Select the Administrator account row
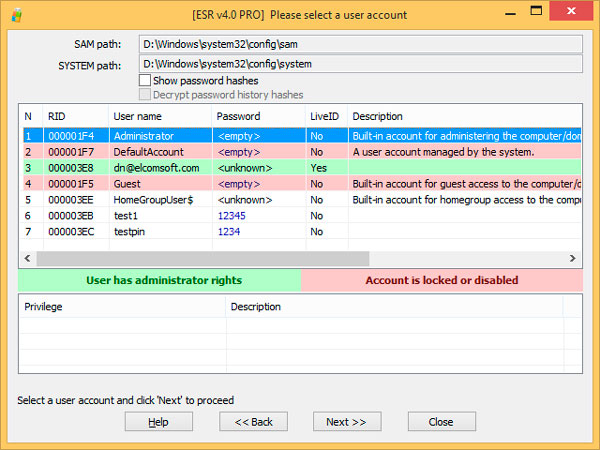This screenshot has width=600, height=450. point(143,135)
